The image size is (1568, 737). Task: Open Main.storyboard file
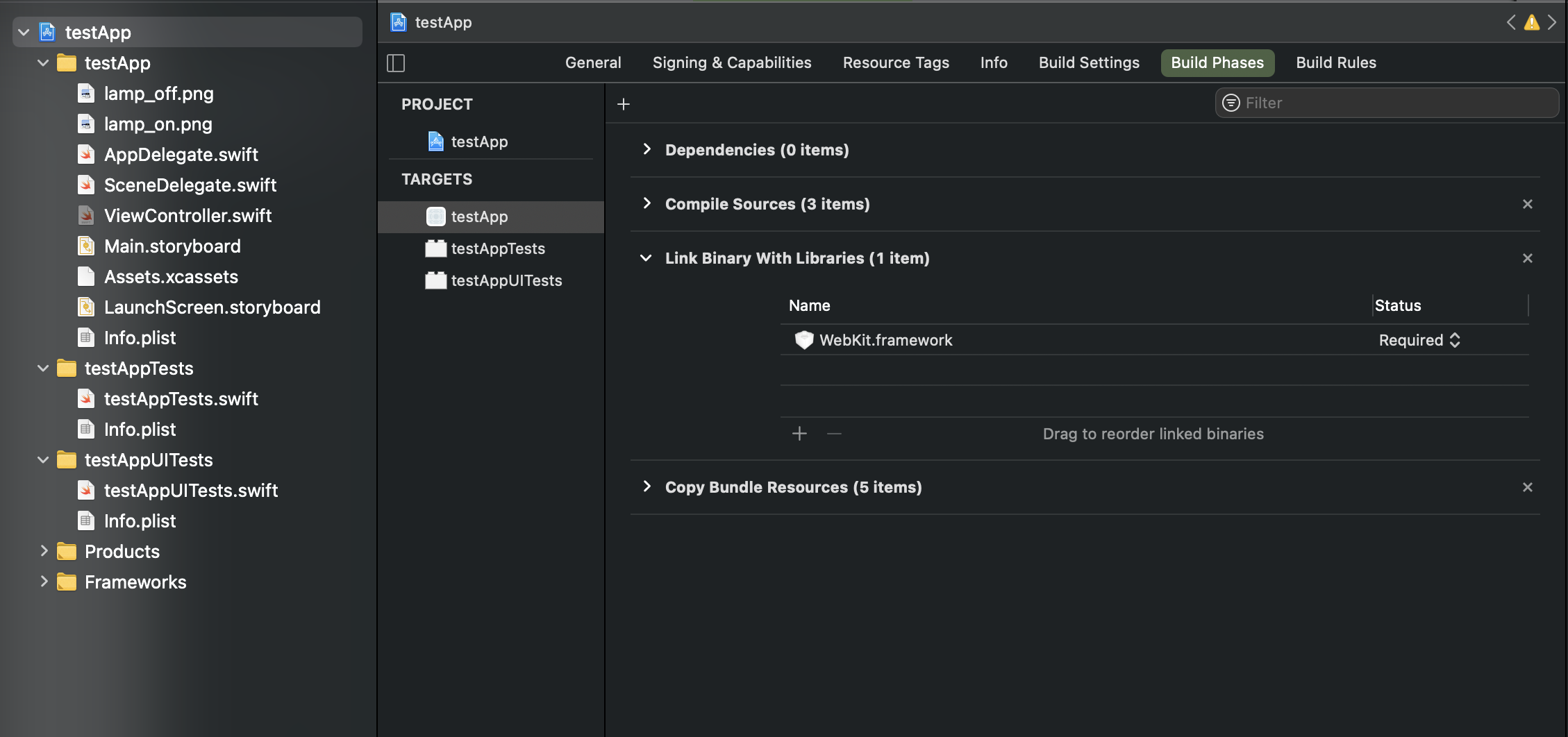click(x=172, y=246)
